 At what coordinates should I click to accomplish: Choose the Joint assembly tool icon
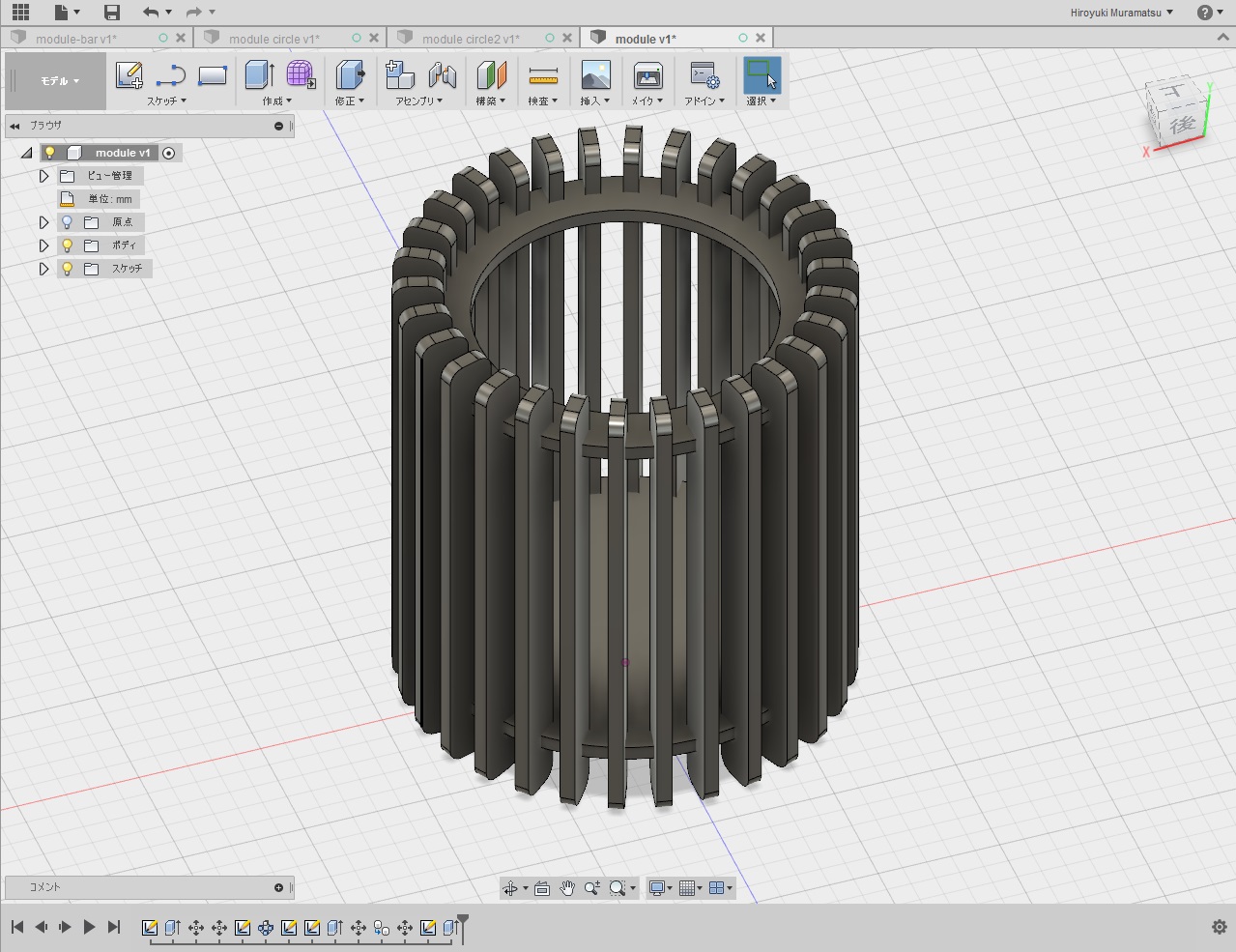(442, 74)
